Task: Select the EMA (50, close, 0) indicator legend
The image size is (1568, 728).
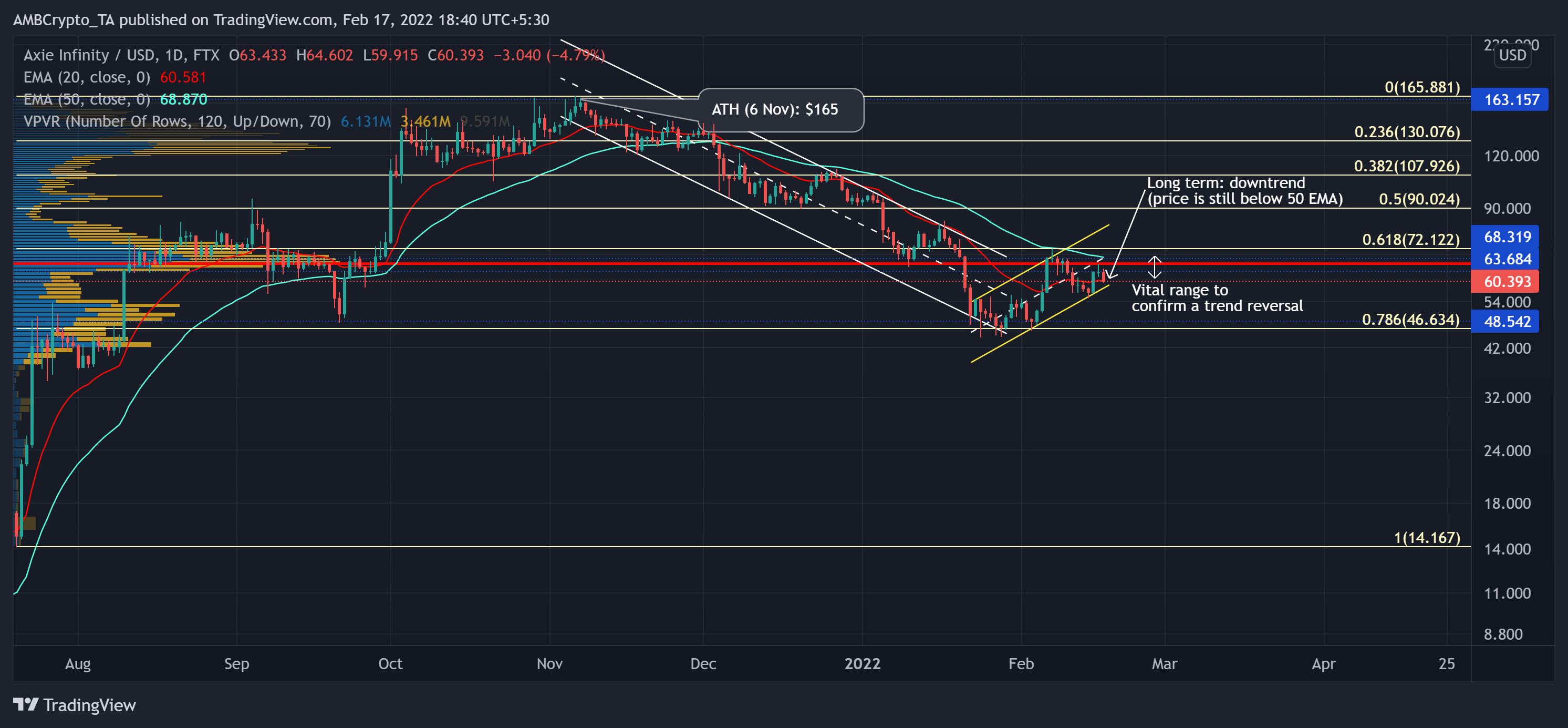Action: 115,99
